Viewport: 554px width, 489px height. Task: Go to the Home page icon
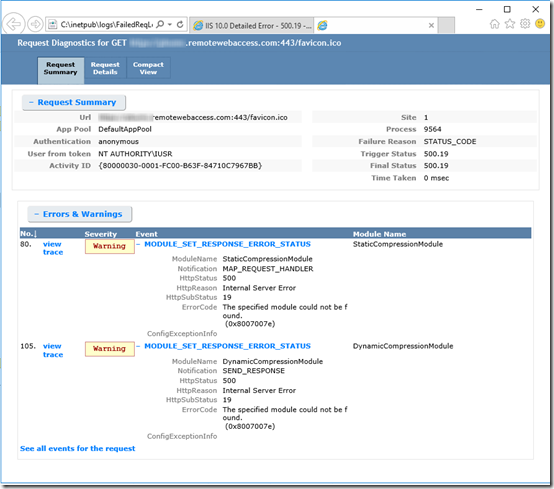tap(495, 24)
